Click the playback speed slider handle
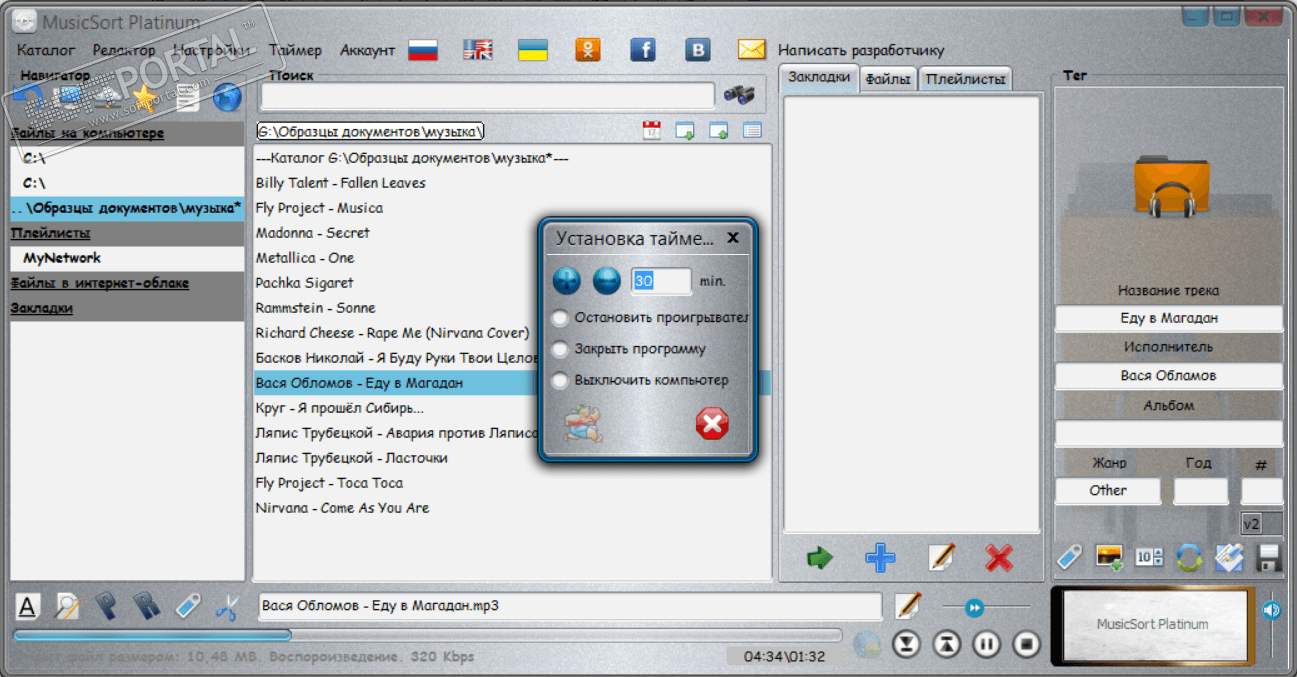Viewport: 1297px width, 677px height. coord(974,607)
